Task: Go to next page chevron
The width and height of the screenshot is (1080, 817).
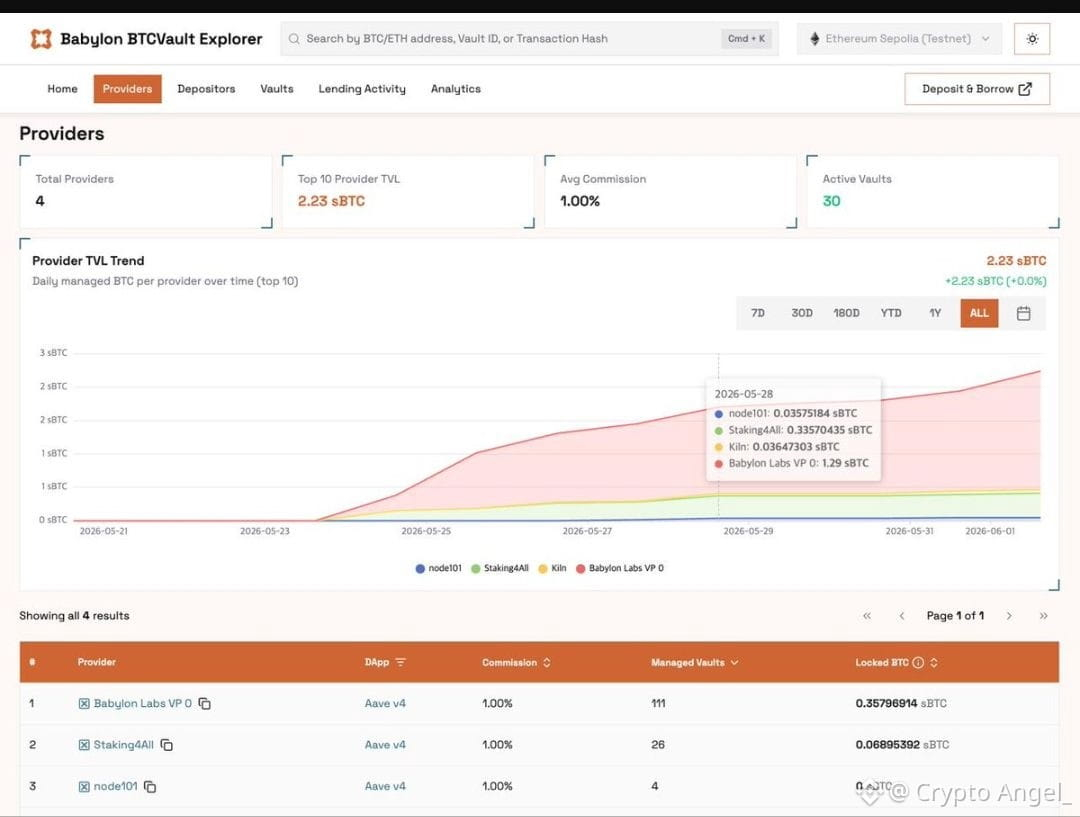Action: pyautogui.click(x=1009, y=616)
